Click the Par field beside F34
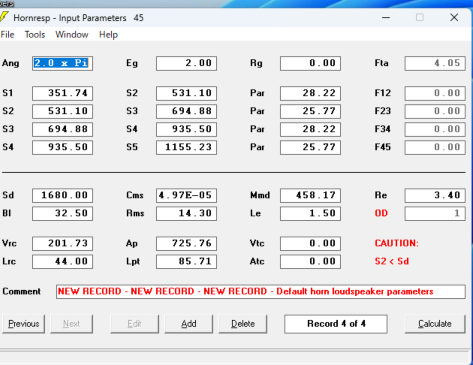Image resolution: width=473 pixels, height=365 pixels. coord(310,129)
